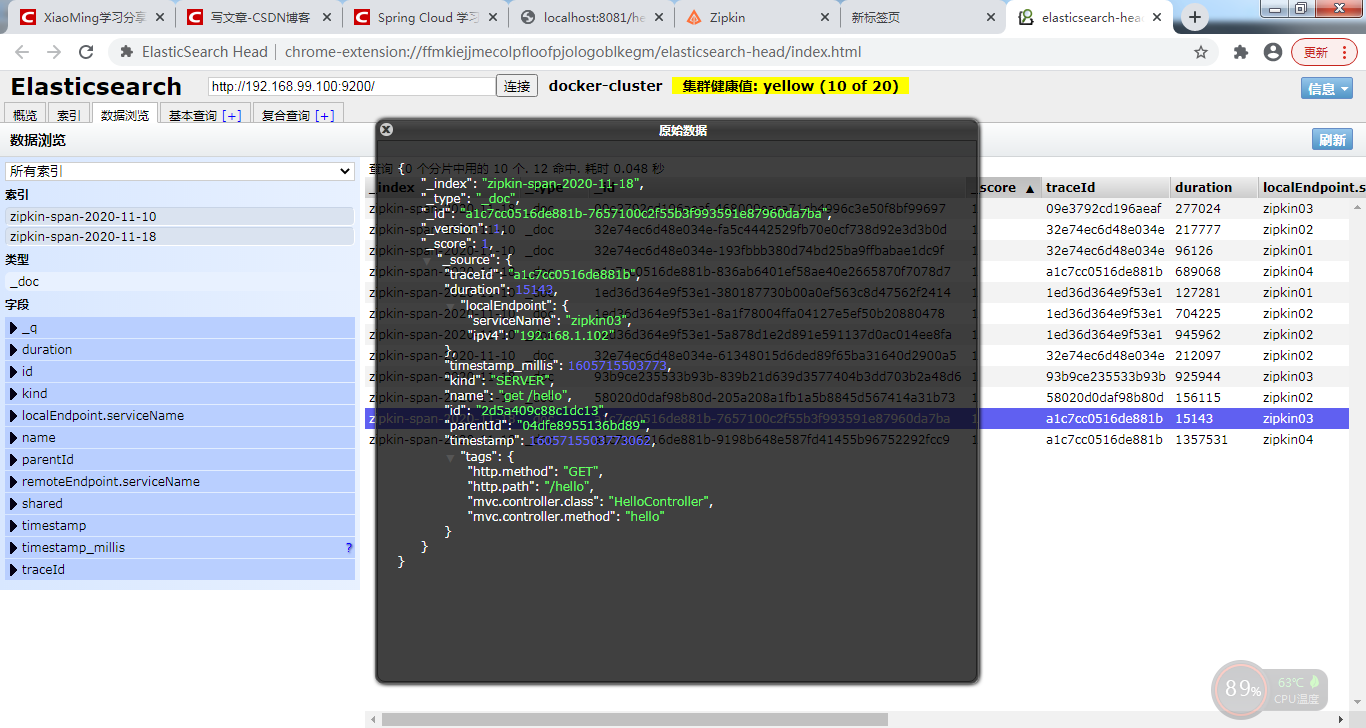
Task: Click the Chrome update button
Action: (1324, 52)
